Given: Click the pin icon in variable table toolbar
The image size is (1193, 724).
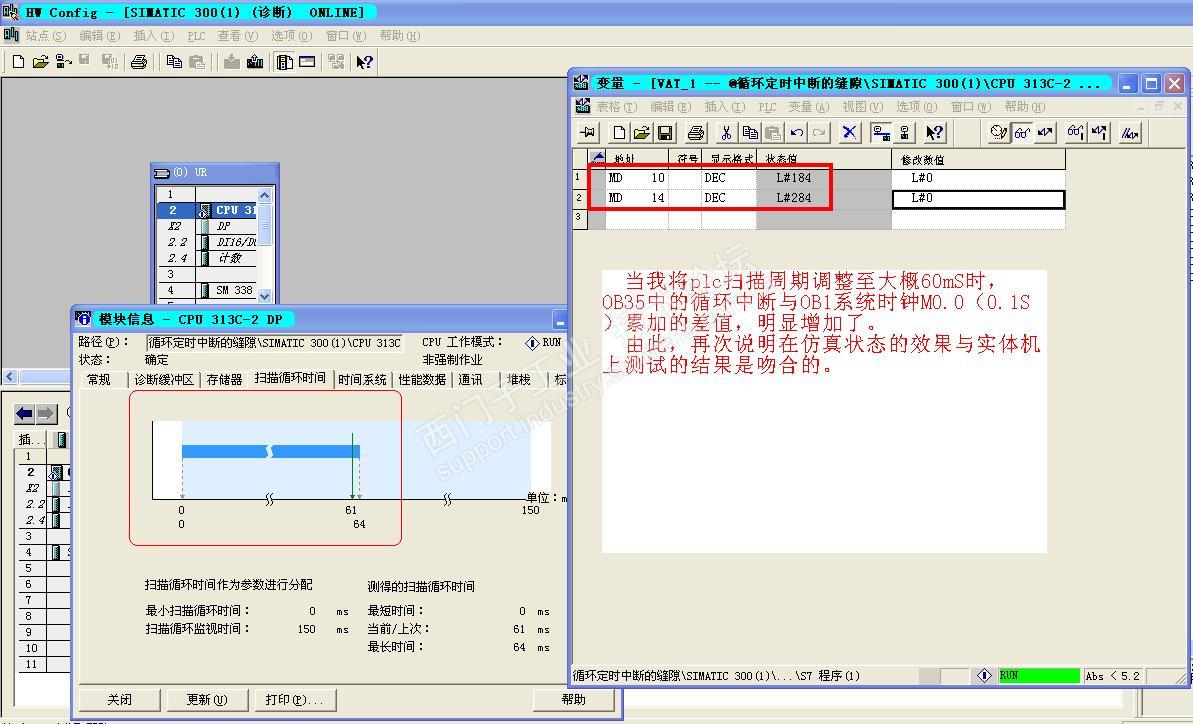Looking at the screenshot, I should [x=587, y=133].
